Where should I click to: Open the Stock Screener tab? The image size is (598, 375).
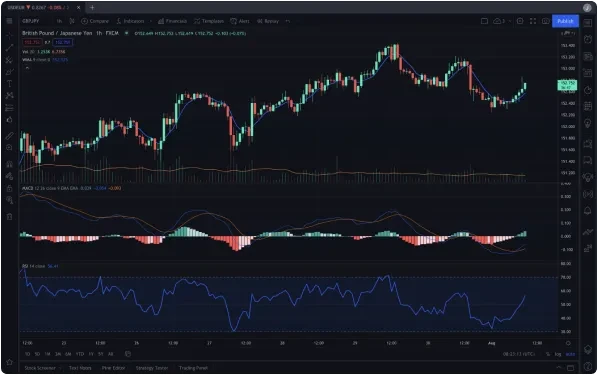click(40, 368)
